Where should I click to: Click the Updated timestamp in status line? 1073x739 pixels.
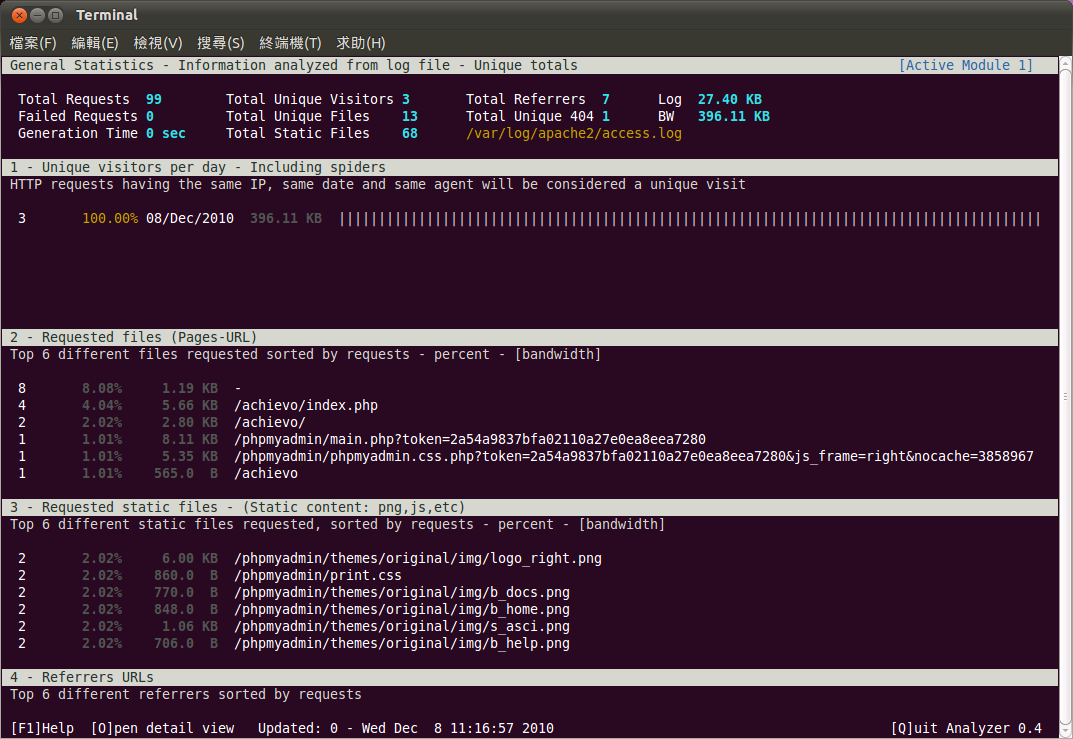[x=406, y=728]
